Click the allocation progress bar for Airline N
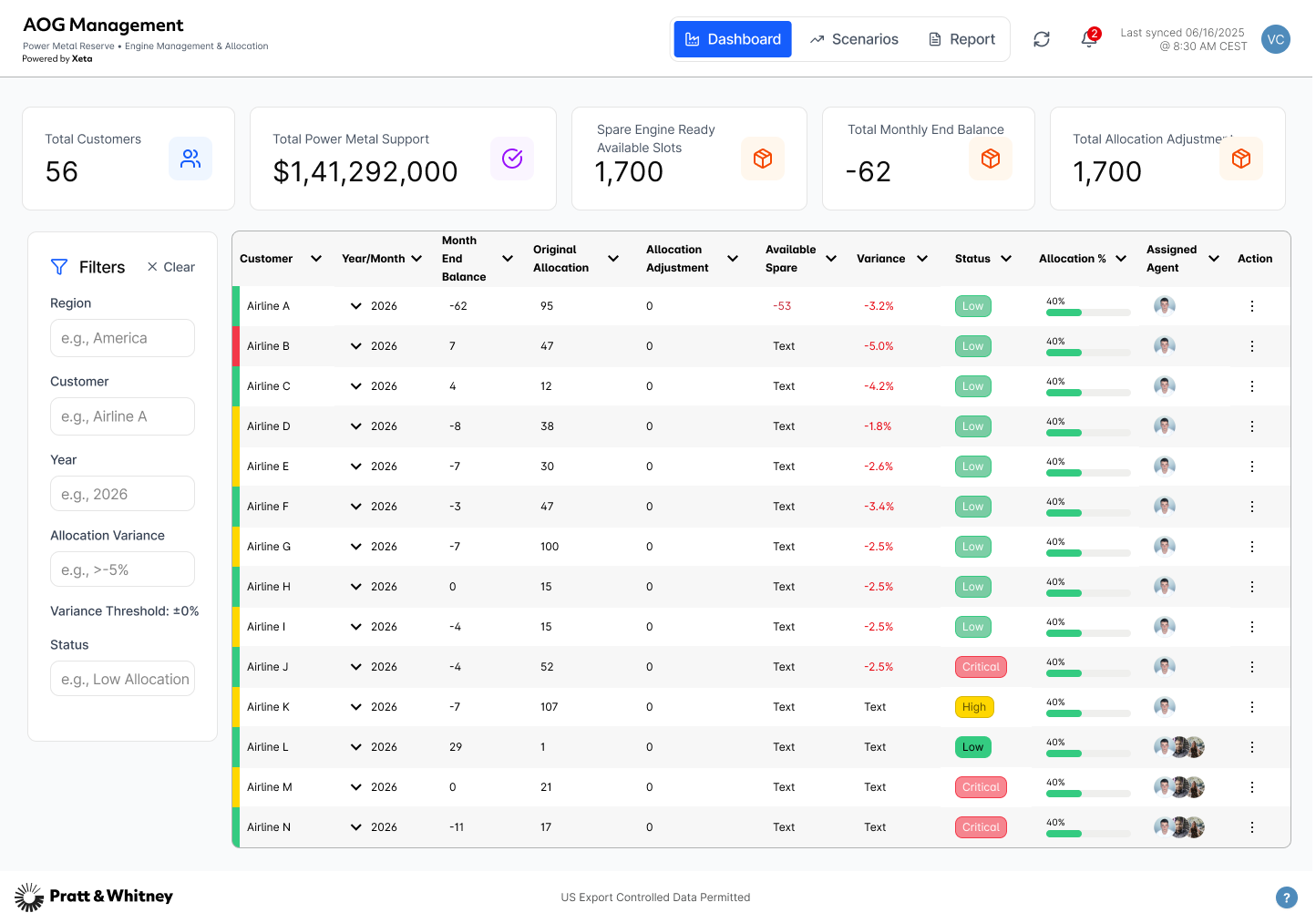This screenshot has width=1316, height=923. 1088,834
